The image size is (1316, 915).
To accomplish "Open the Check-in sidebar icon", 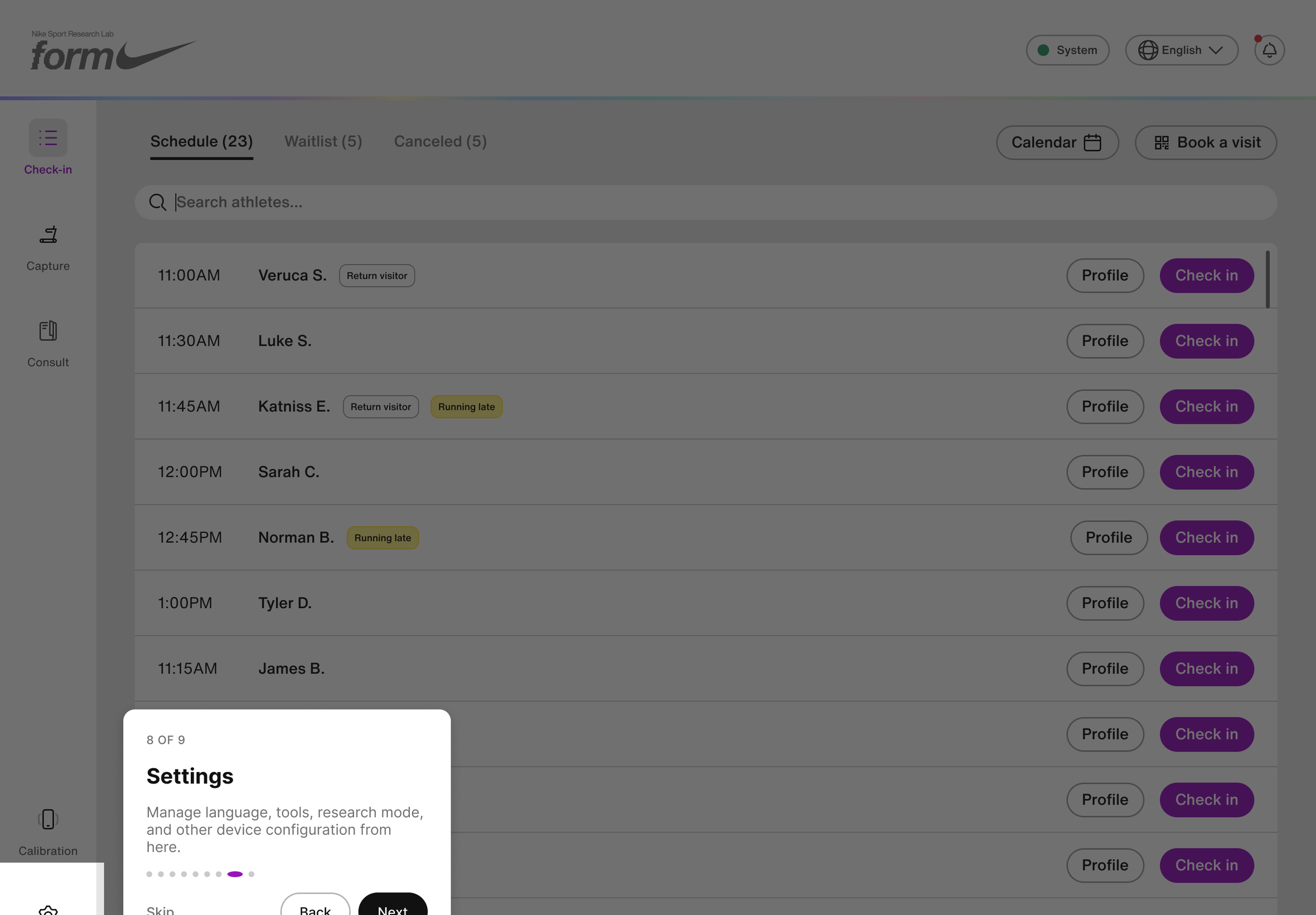I will click(48, 138).
